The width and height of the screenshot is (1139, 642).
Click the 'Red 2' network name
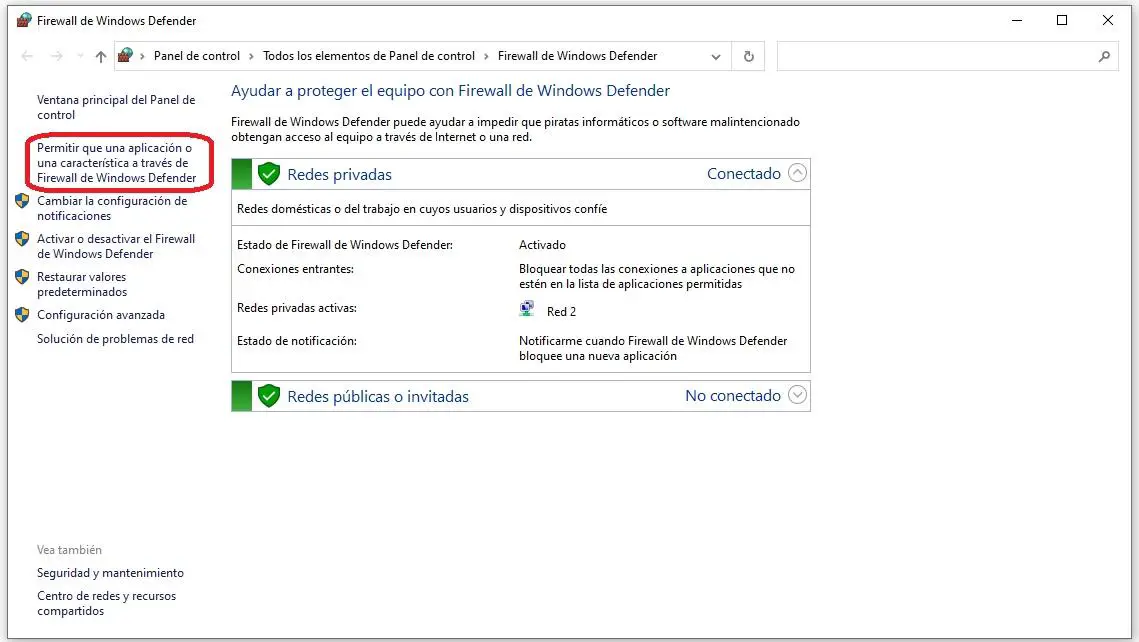[x=562, y=312]
